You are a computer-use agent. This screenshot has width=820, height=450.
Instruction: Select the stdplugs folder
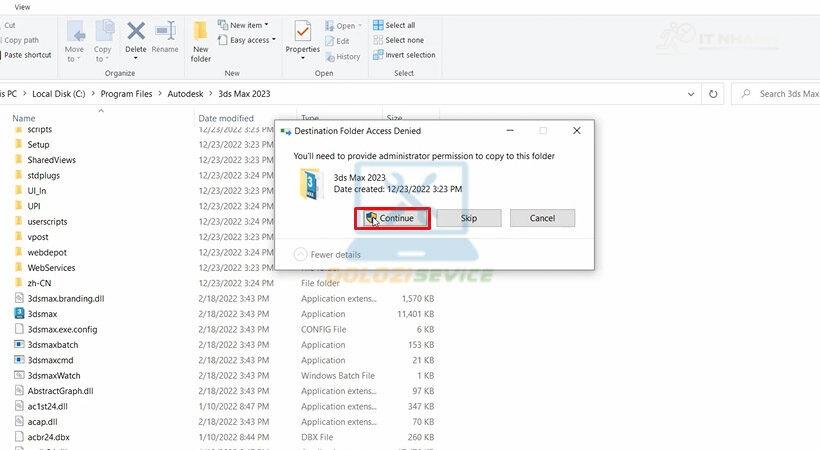(43, 175)
